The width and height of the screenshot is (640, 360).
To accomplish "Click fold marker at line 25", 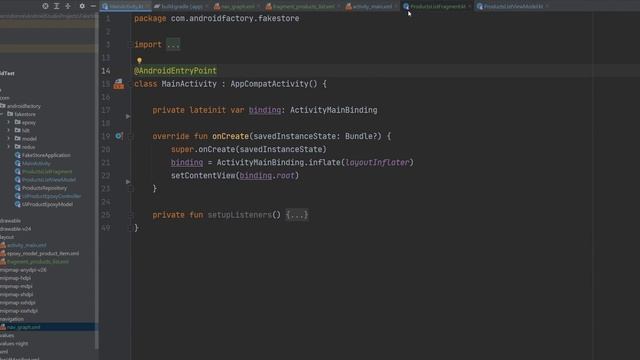I will click(x=131, y=215).
